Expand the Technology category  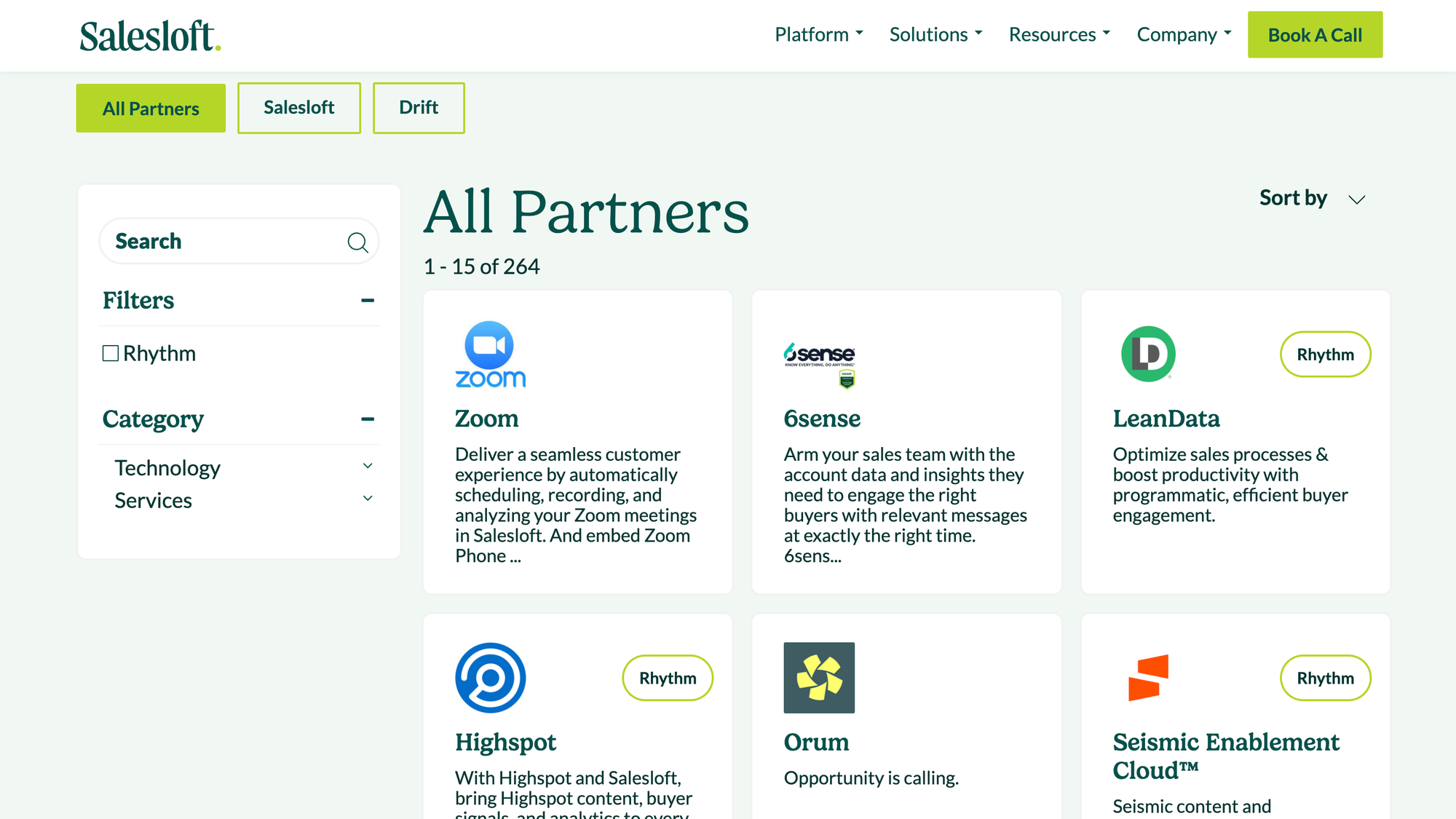pos(368,467)
